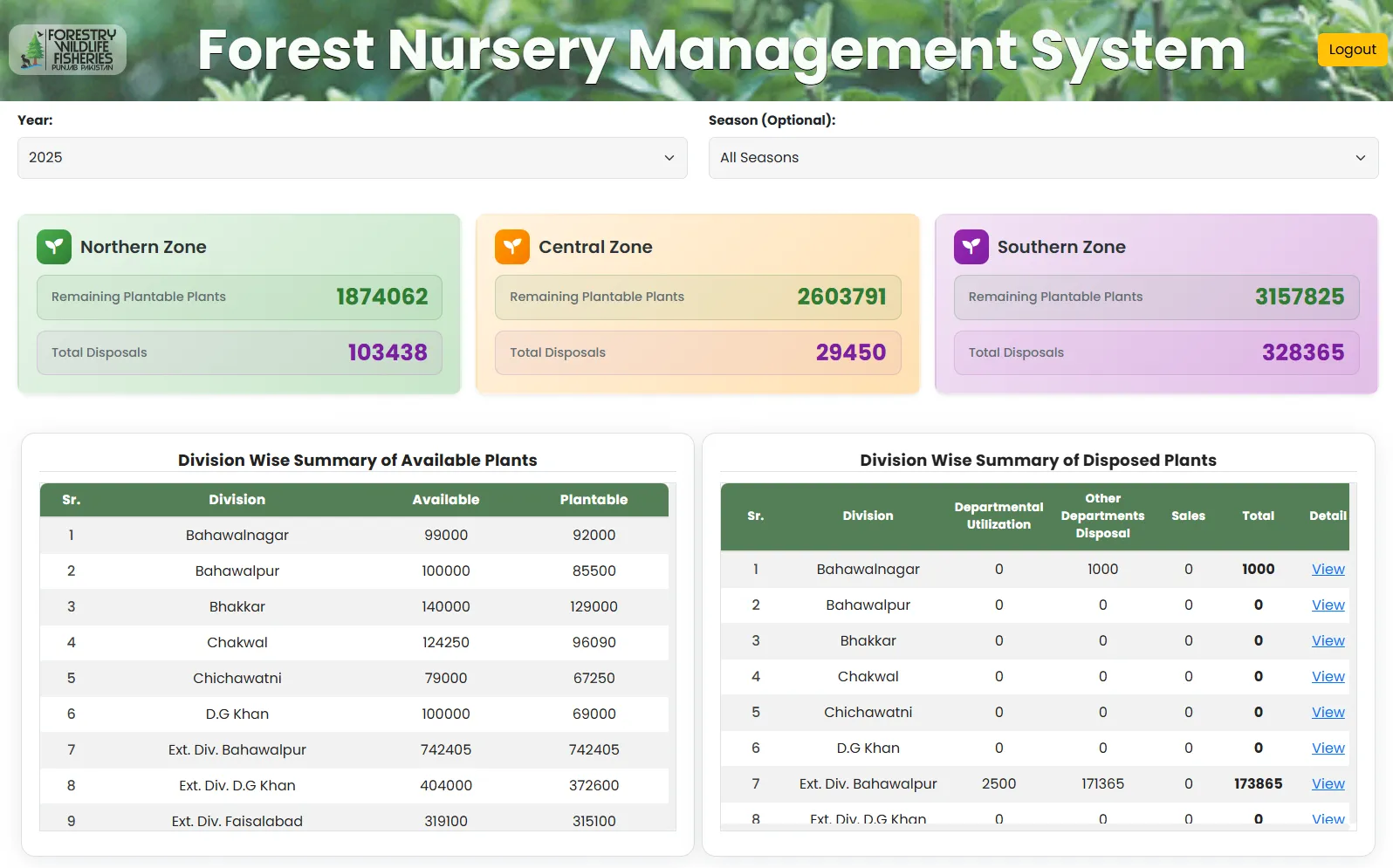Open View link for Bahawalpur disposals

click(x=1328, y=605)
